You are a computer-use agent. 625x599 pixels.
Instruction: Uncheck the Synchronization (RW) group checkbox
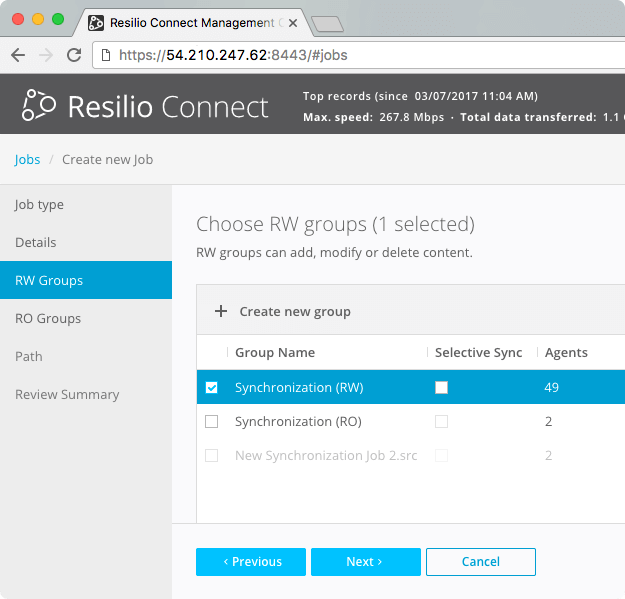211,387
